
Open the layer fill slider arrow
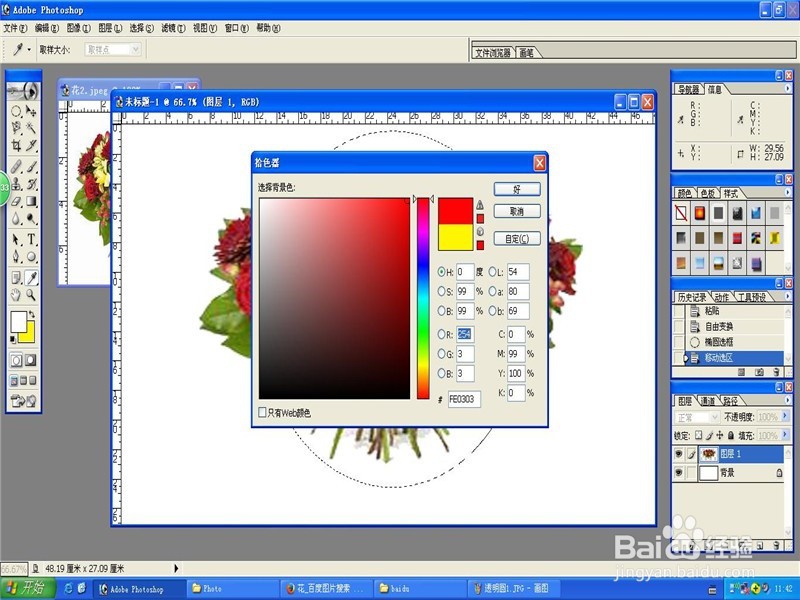[785, 435]
